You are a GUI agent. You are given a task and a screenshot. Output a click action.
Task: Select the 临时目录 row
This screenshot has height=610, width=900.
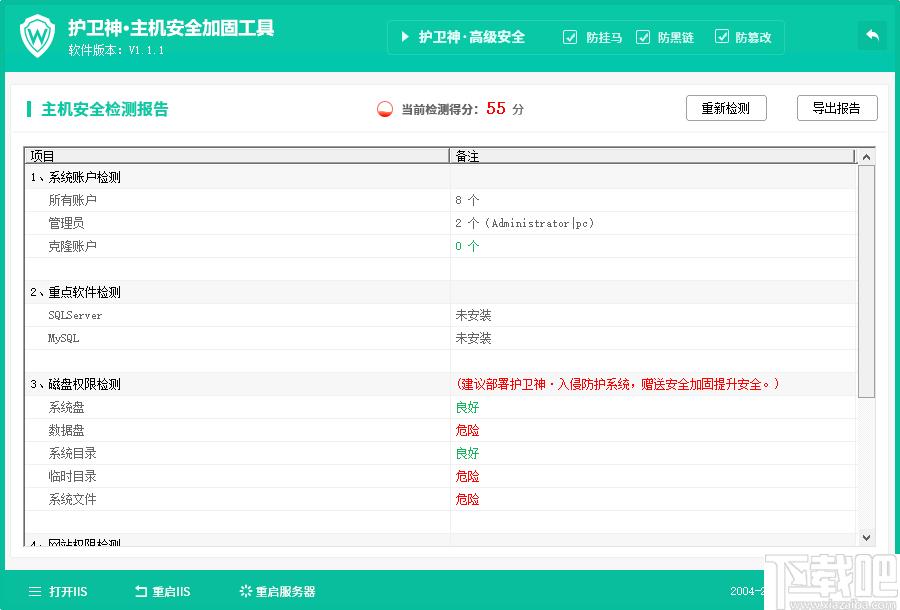tap(440, 476)
